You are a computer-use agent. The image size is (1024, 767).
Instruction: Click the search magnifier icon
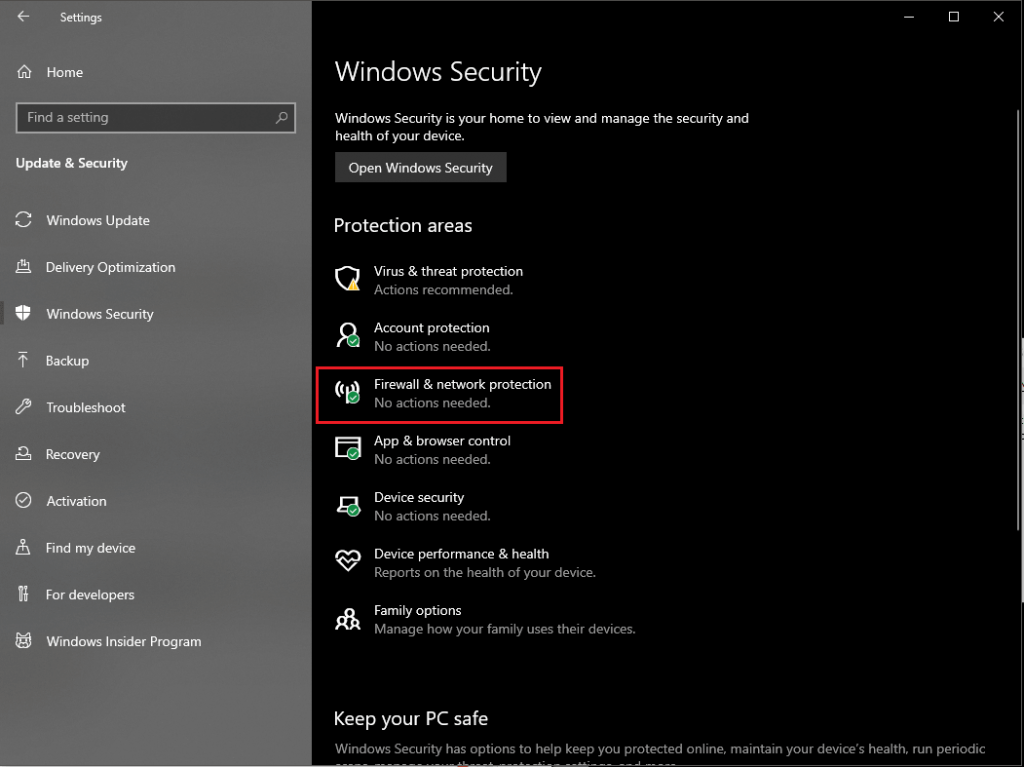pos(281,118)
